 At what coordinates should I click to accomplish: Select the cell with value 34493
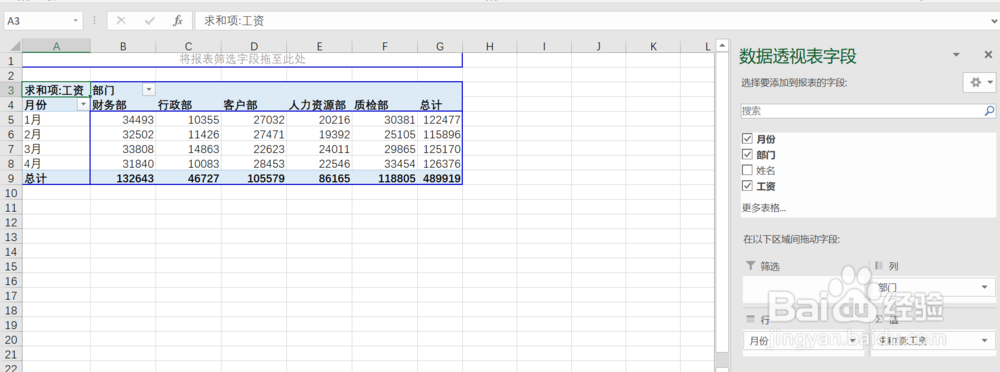pos(123,119)
